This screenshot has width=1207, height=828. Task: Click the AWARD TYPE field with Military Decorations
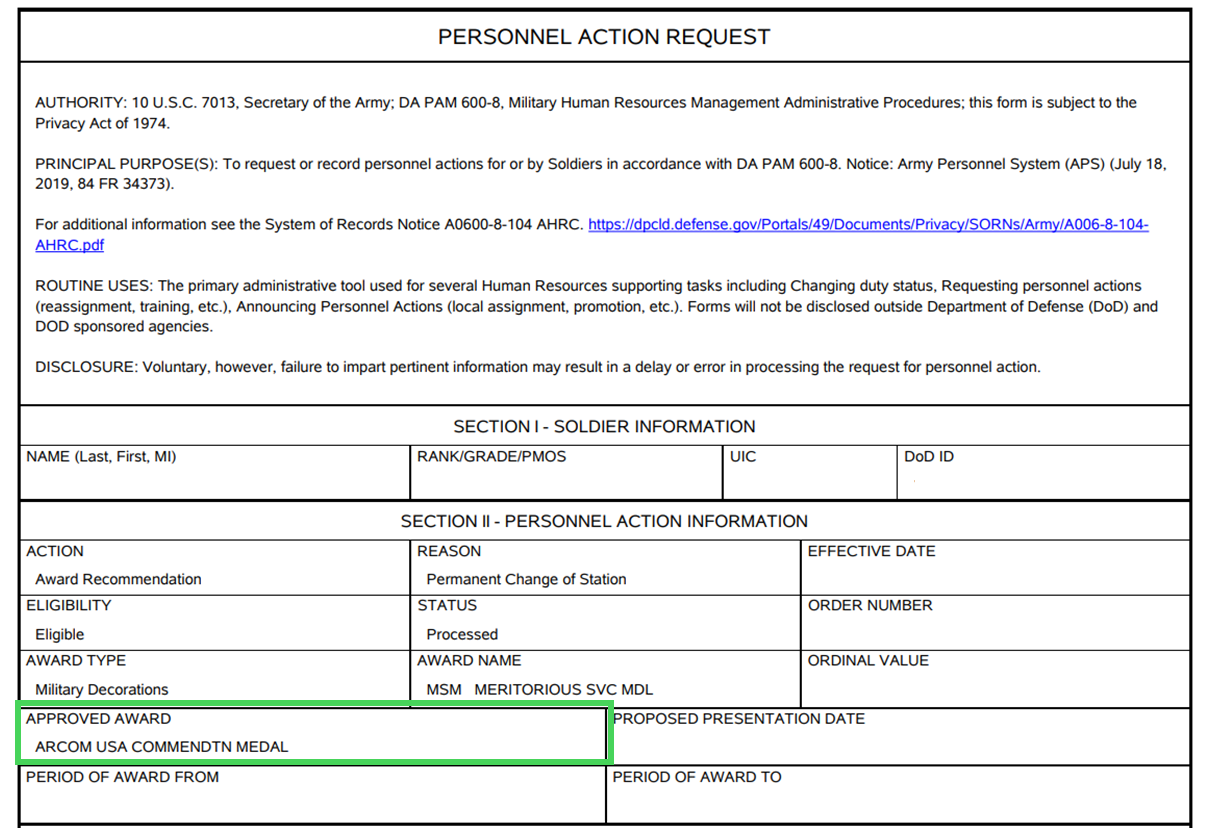tap(215, 678)
